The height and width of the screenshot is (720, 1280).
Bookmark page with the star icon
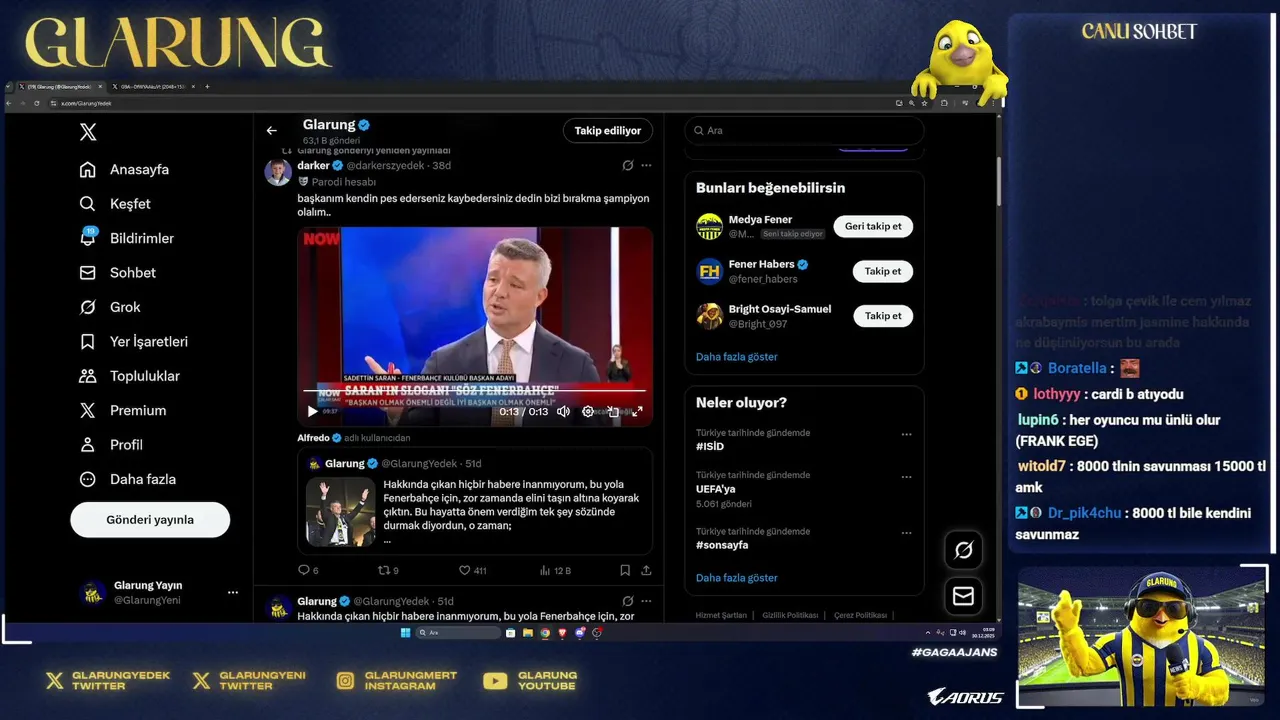coord(923,103)
